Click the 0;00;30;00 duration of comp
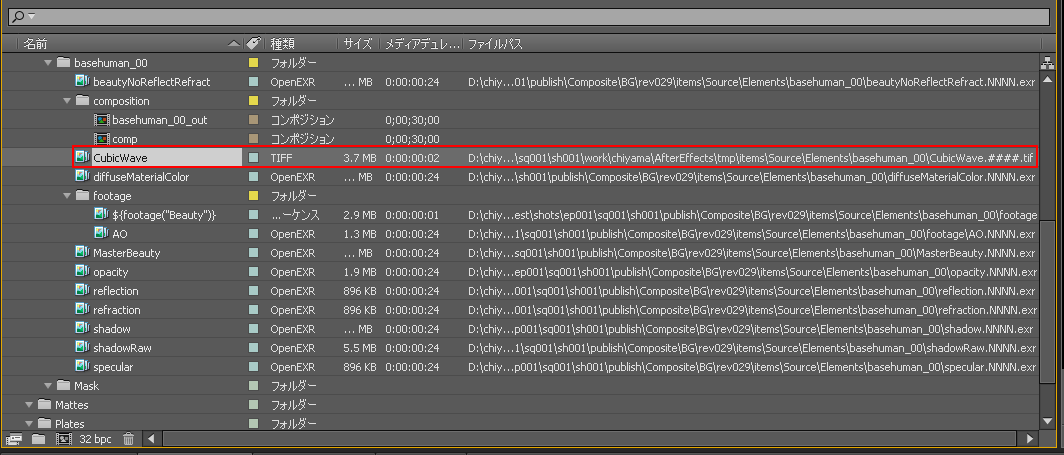Image resolution: width=1064 pixels, height=455 pixels. [413, 138]
